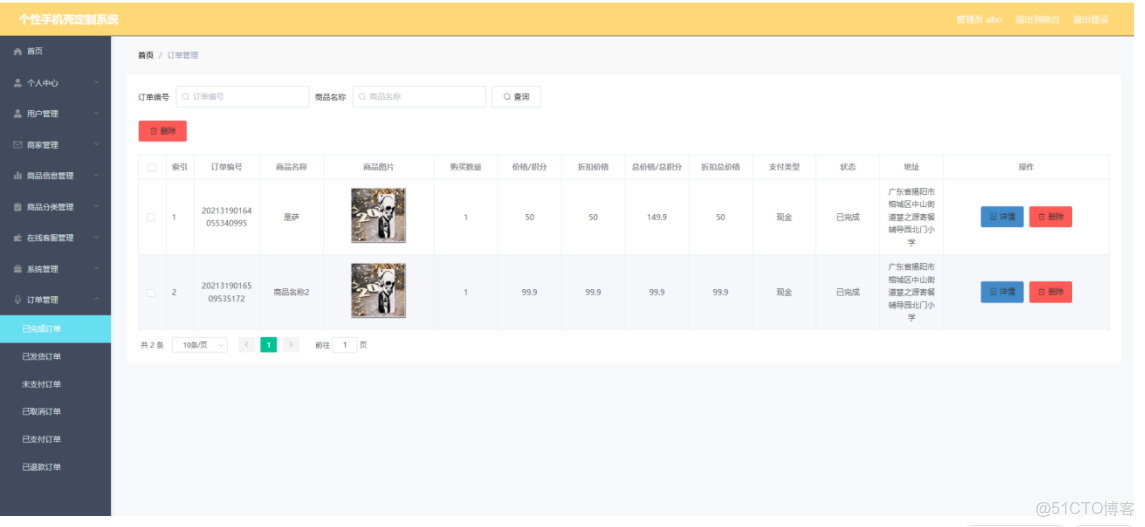Go to next page arrow in pagination
1145x527 pixels.
pyautogui.click(x=291, y=345)
